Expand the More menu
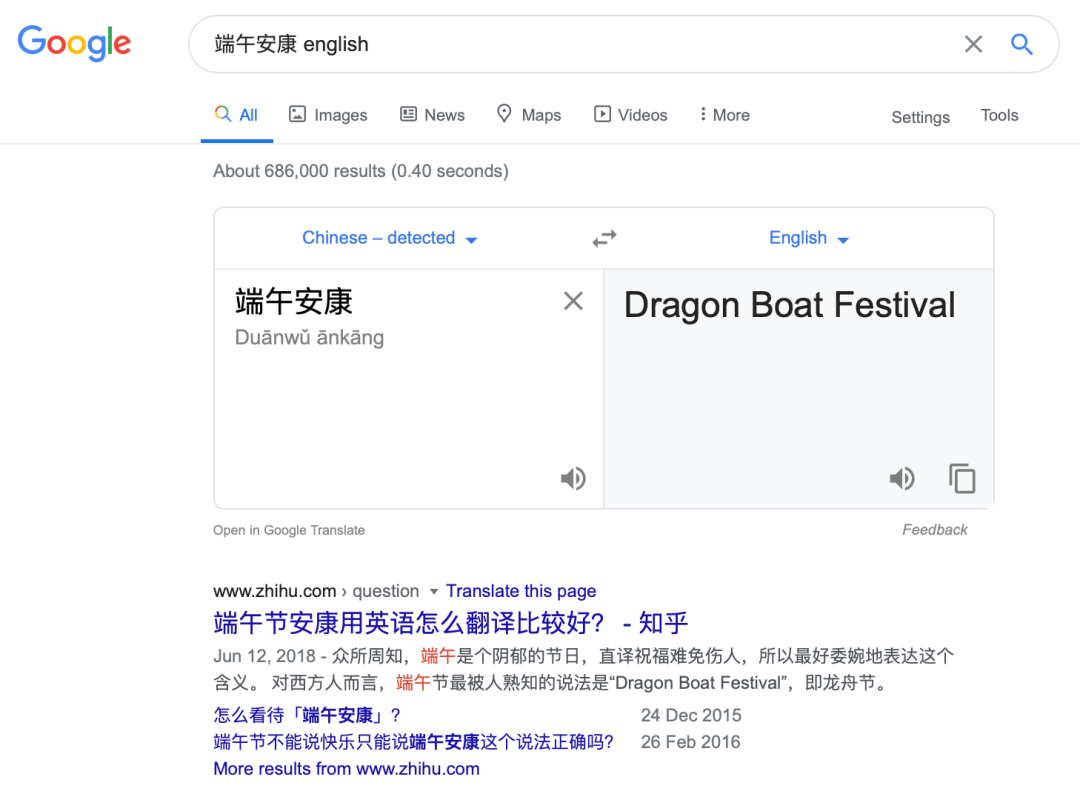The height and width of the screenshot is (794, 1080). pyautogui.click(x=725, y=115)
